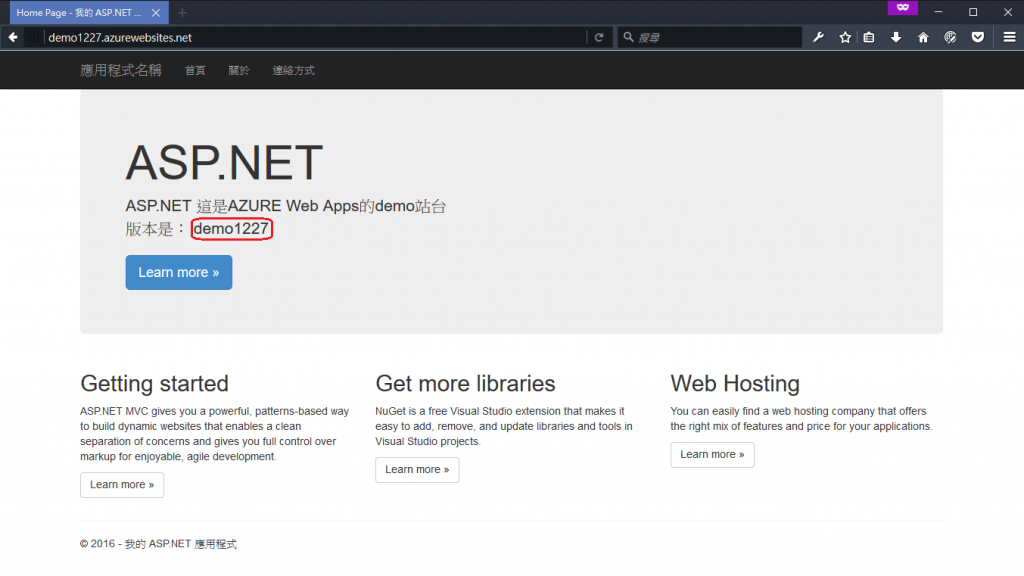This screenshot has width=1024, height=576.
Task: Go to the browser home icon
Action: click(923, 37)
